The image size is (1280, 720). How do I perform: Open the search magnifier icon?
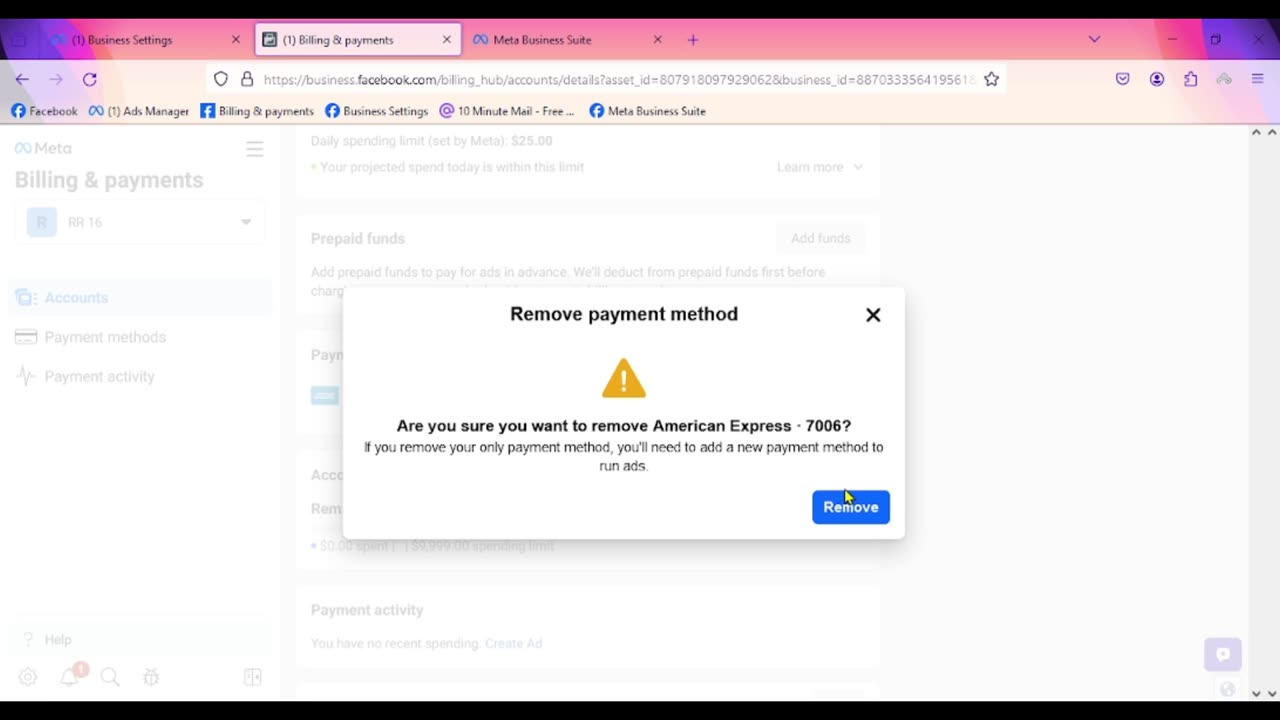(x=110, y=677)
